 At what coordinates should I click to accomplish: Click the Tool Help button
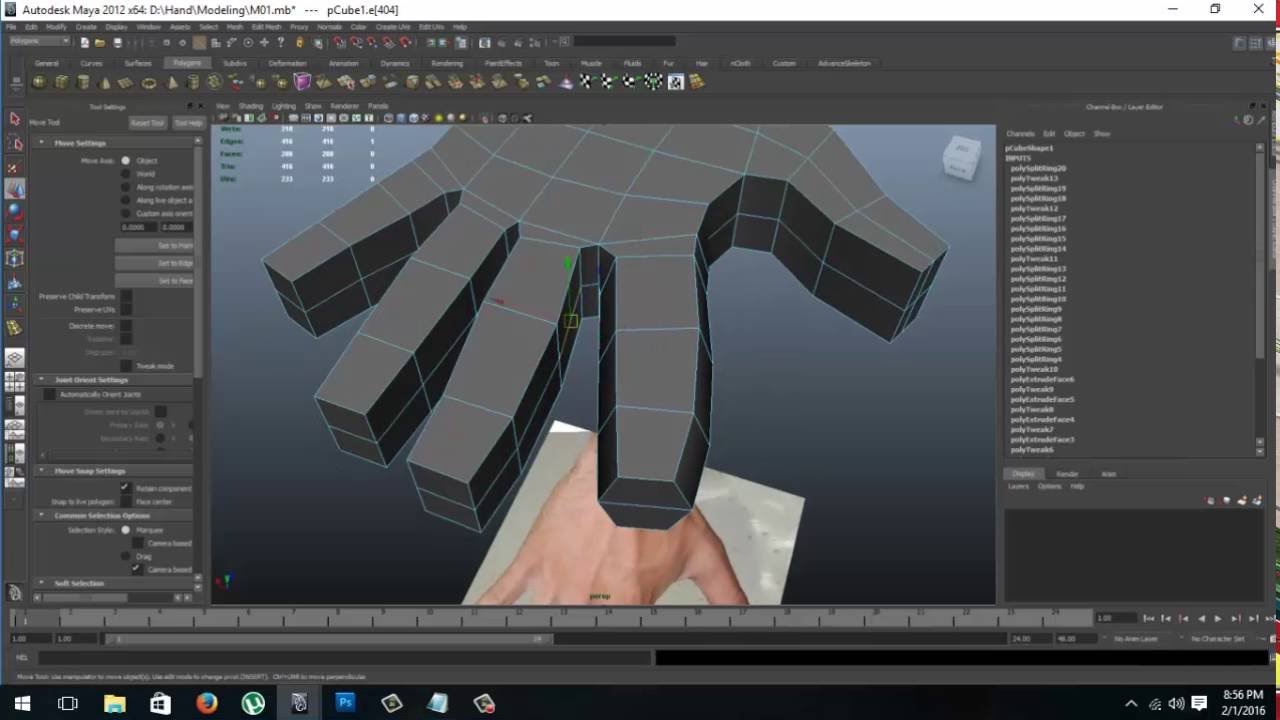188,123
